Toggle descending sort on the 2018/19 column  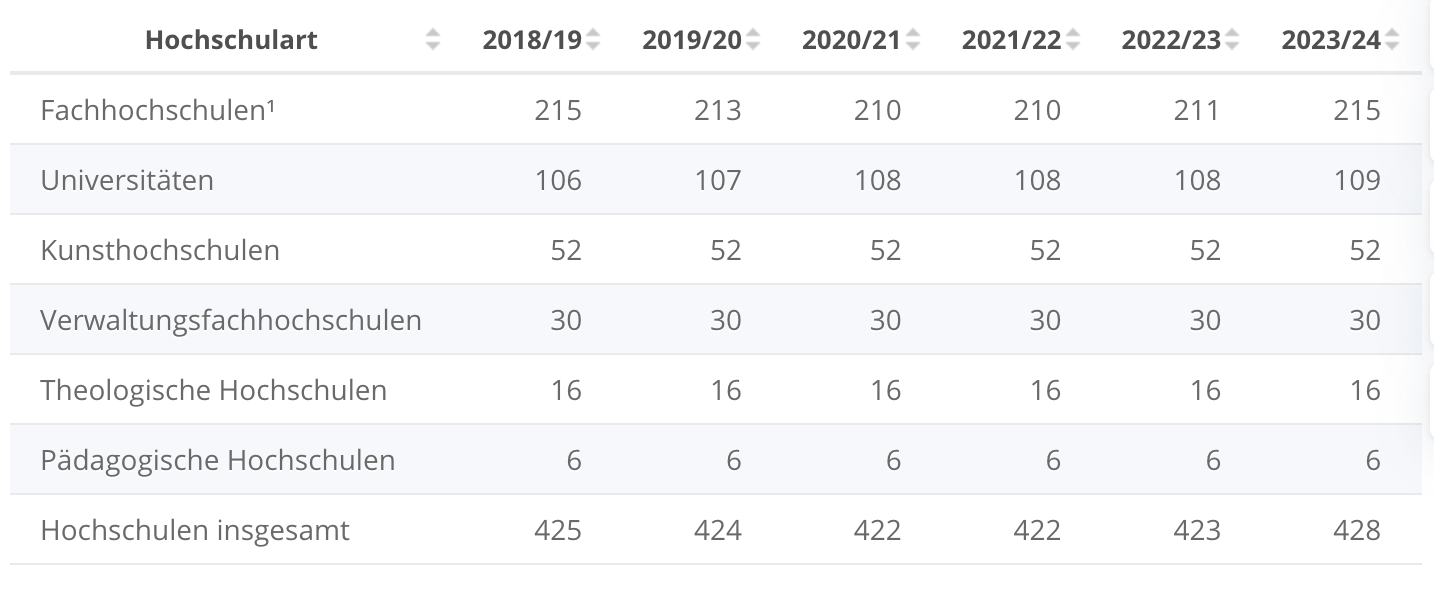[x=592, y=46]
